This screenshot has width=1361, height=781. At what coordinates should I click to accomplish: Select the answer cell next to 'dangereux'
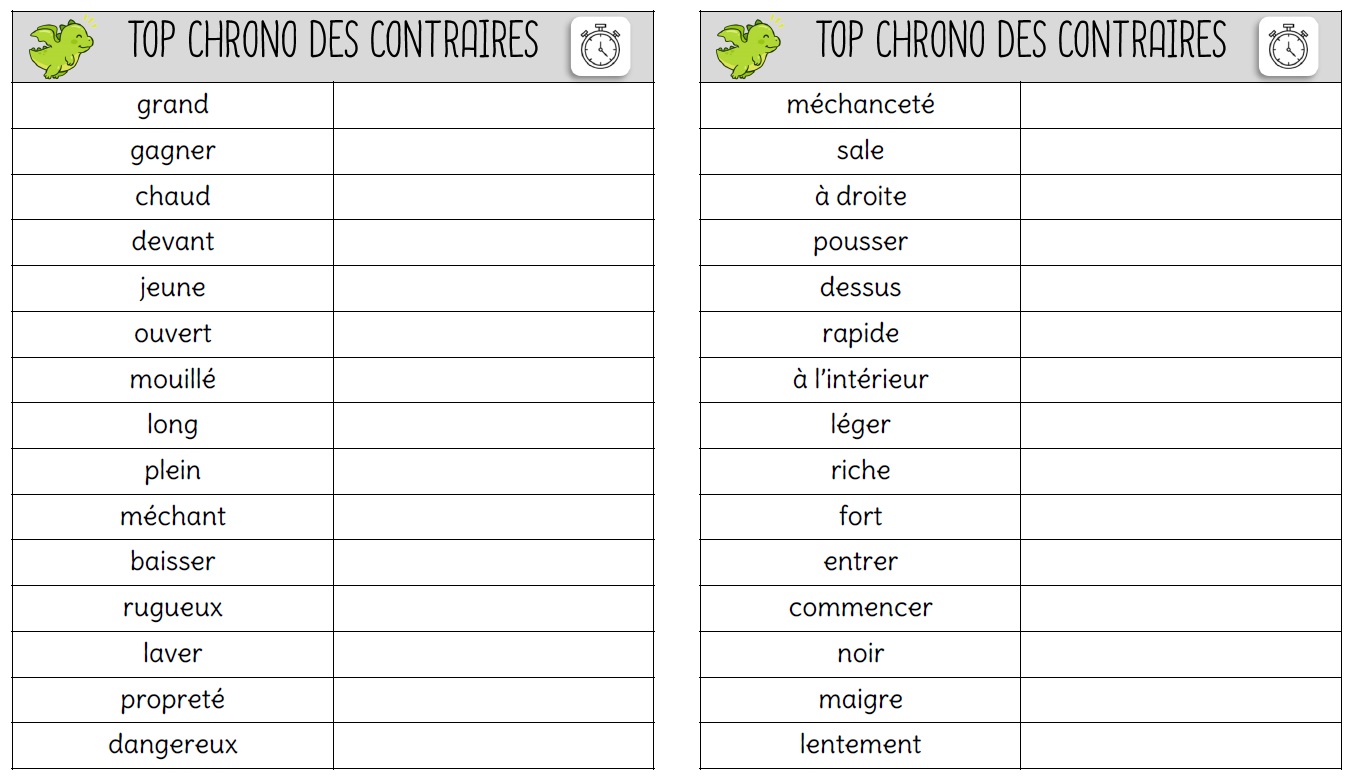tap(493, 746)
